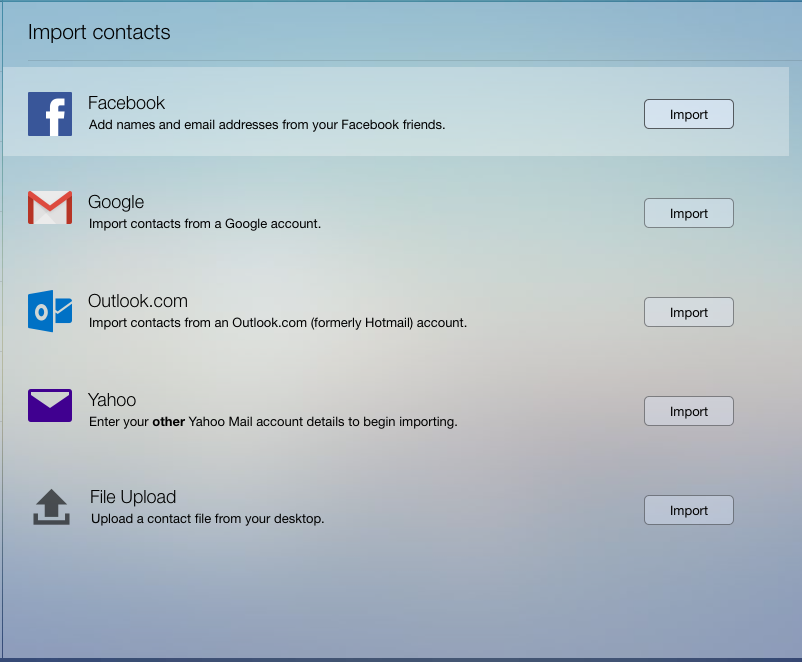Viewport: 802px width, 662px height.
Task: Import contacts from Google account
Action: click(688, 213)
